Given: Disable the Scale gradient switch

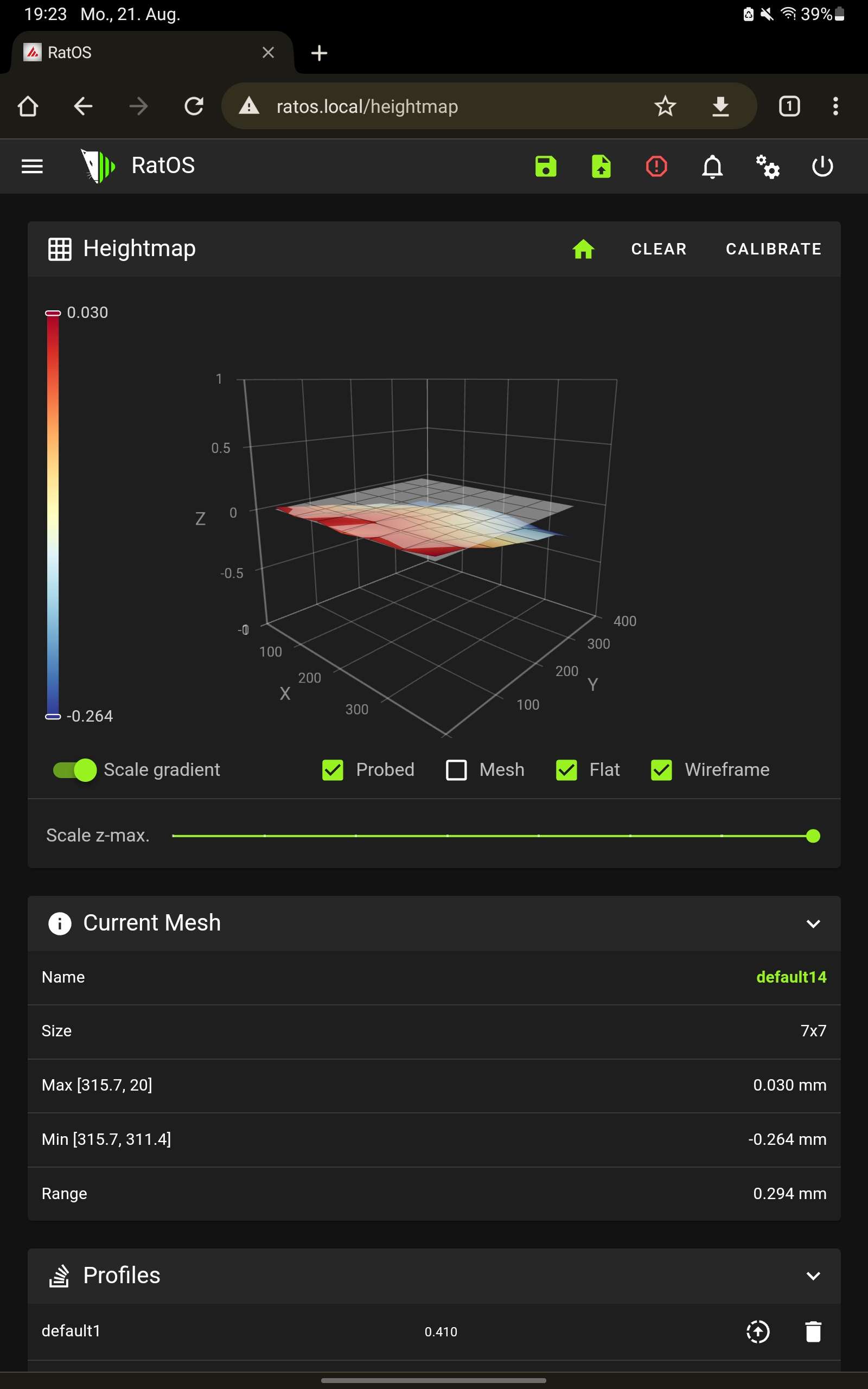Looking at the screenshot, I should pyautogui.click(x=75, y=770).
